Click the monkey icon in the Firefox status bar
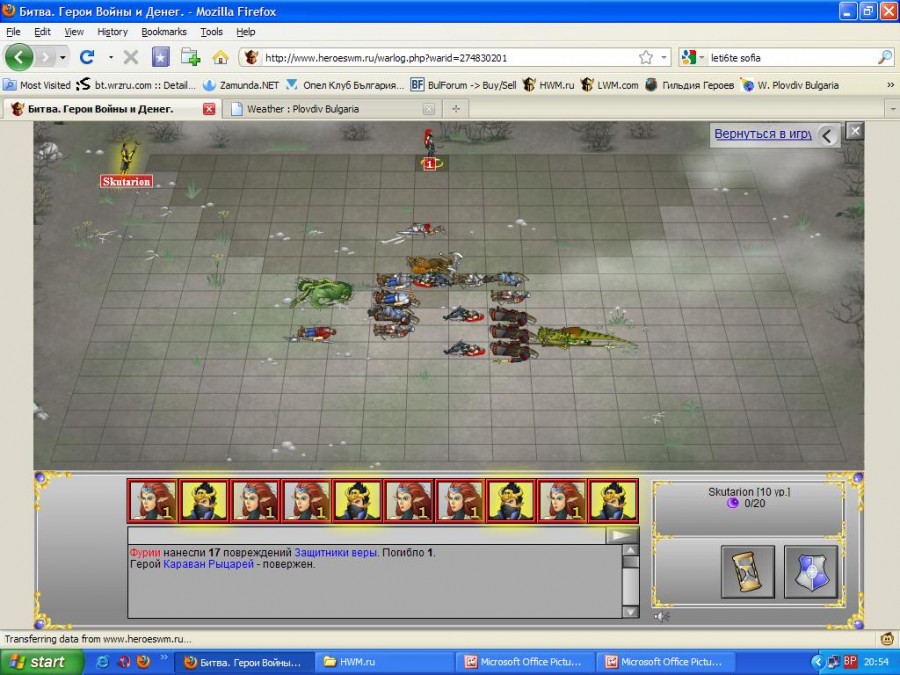The height and width of the screenshot is (675, 900). point(889,639)
